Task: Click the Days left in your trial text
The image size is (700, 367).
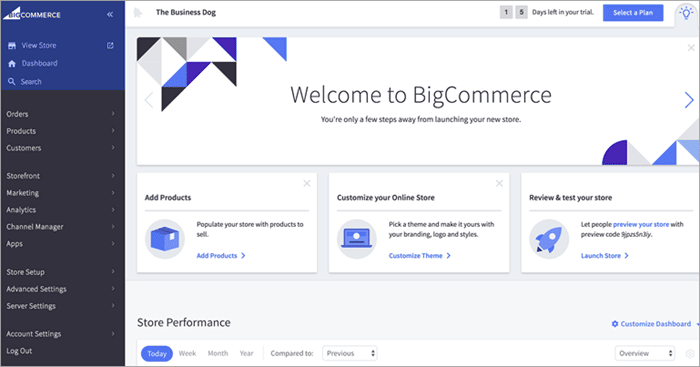Action: 563,13
